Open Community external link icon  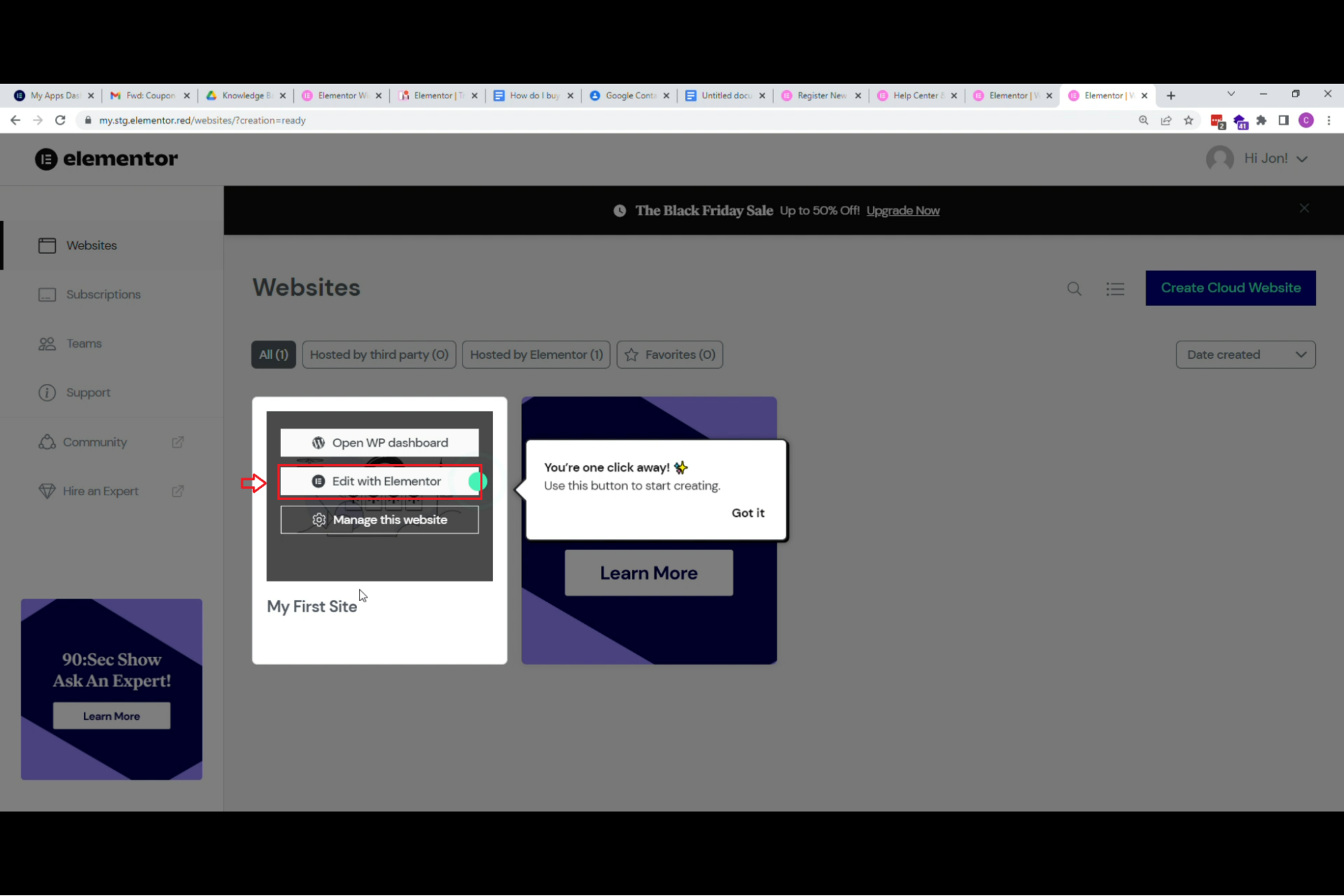(x=177, y=442)
